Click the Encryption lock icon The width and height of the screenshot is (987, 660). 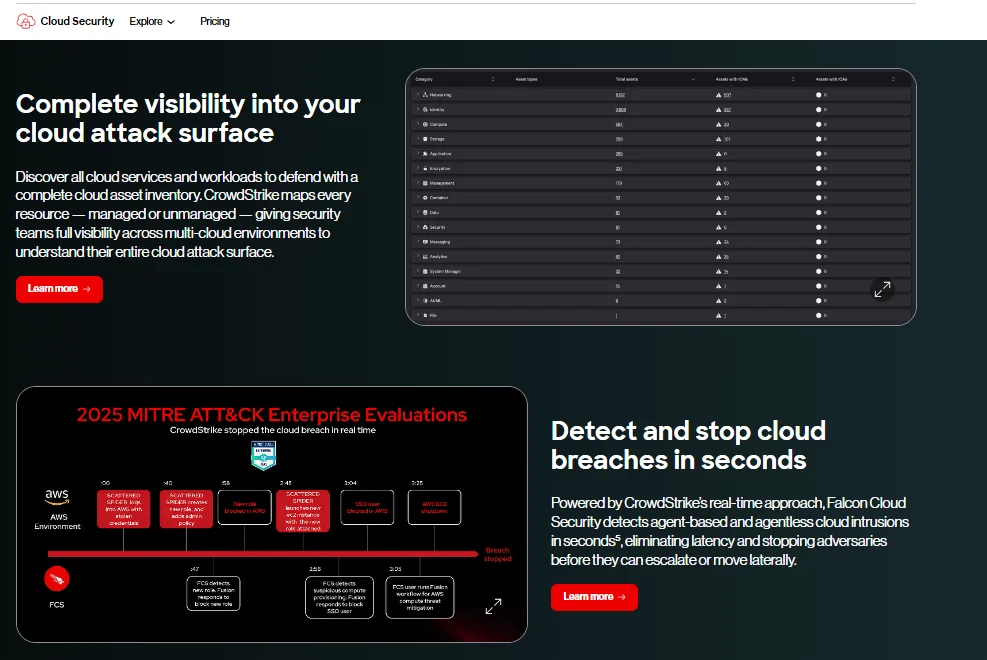(426, 169)
